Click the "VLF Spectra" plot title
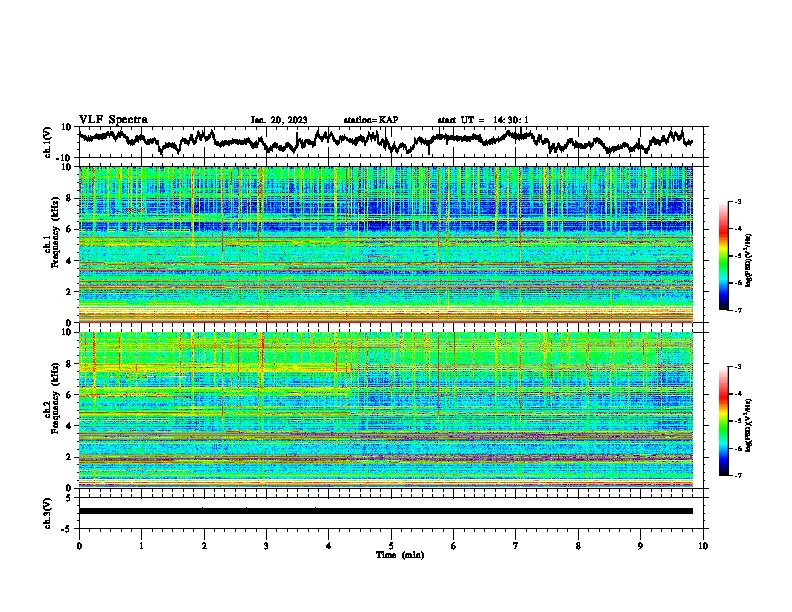The image size is (792, 612). tap(113, 120)
